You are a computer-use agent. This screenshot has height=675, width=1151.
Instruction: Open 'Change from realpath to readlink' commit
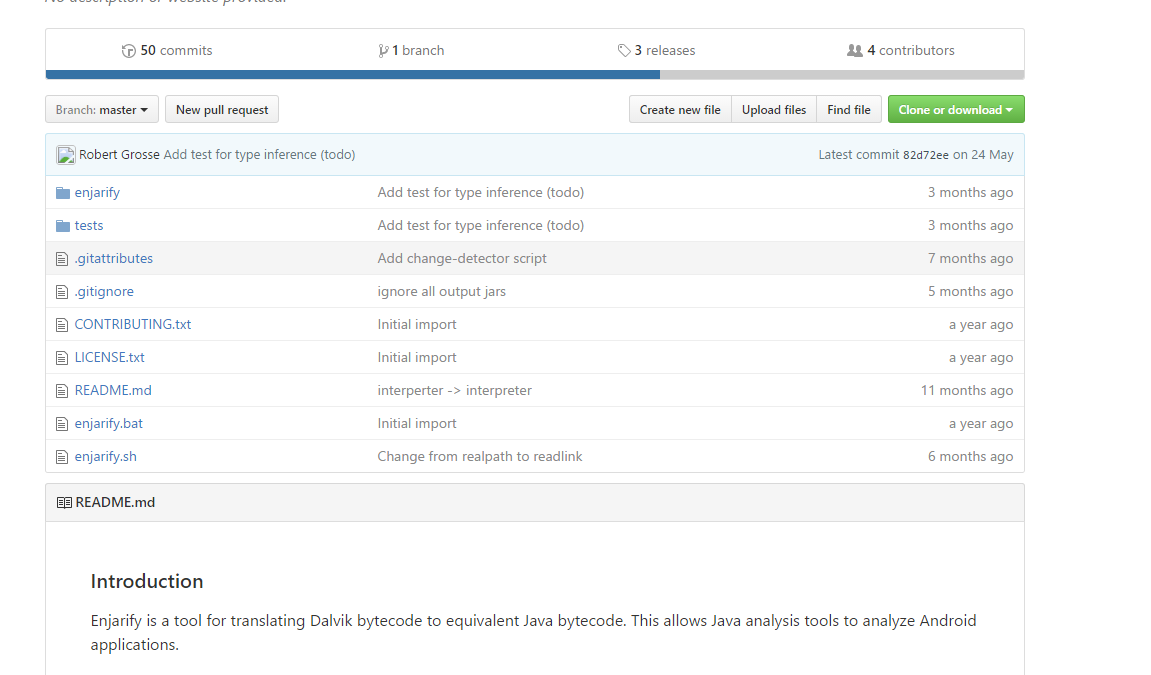click(x=480, y=456)
